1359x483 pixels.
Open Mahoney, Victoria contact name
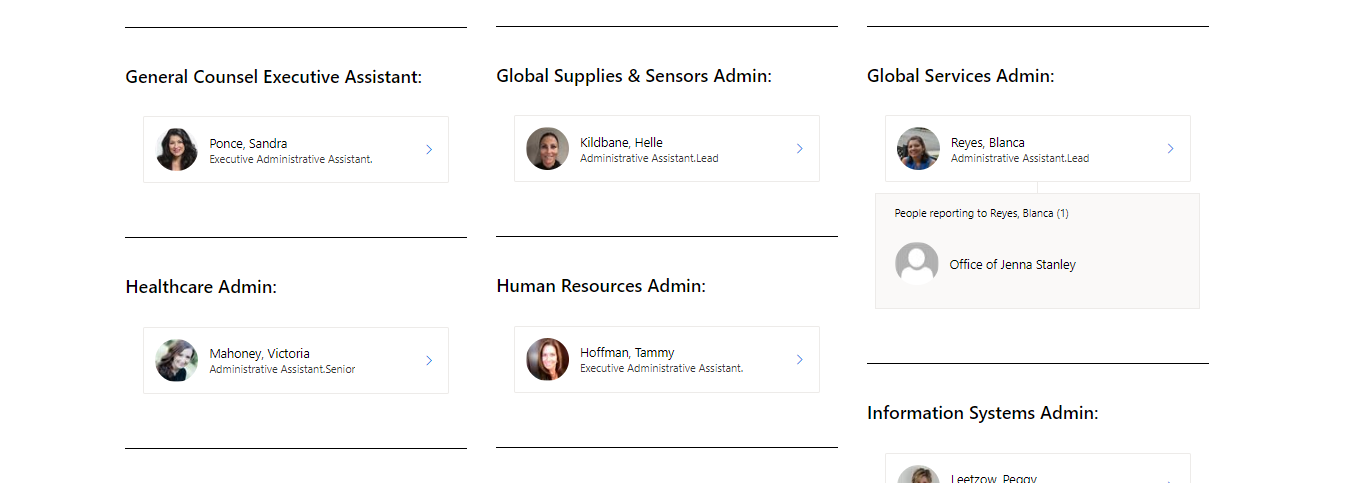(259, 353)
